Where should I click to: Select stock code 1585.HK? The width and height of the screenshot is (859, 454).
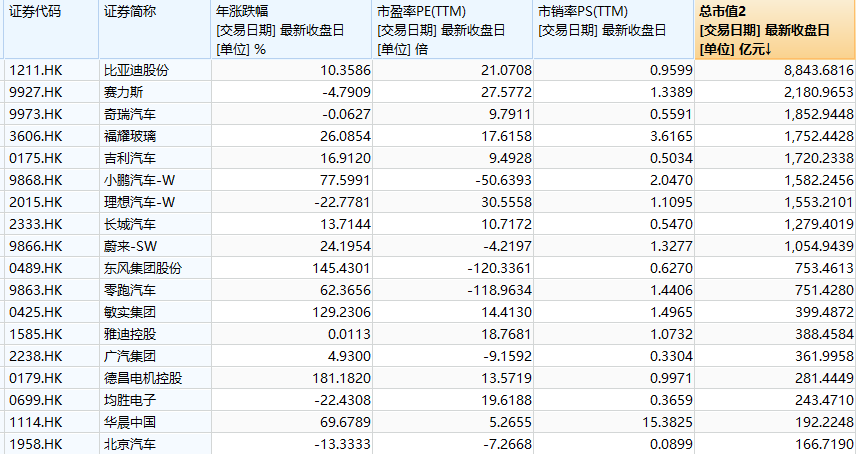point(36,334)
